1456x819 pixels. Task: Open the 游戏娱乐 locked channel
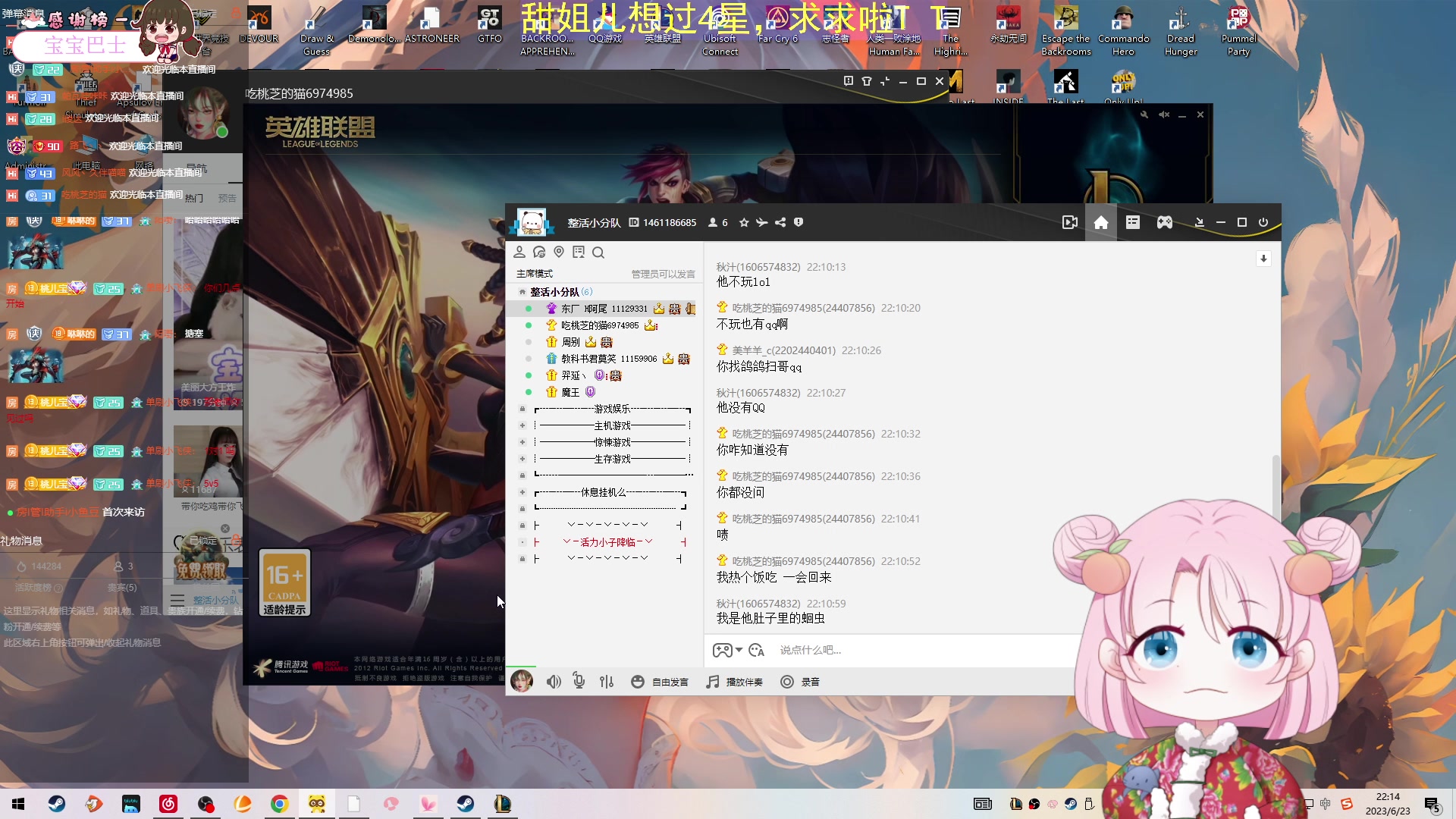pyautogui.click(x=612, y=409)
